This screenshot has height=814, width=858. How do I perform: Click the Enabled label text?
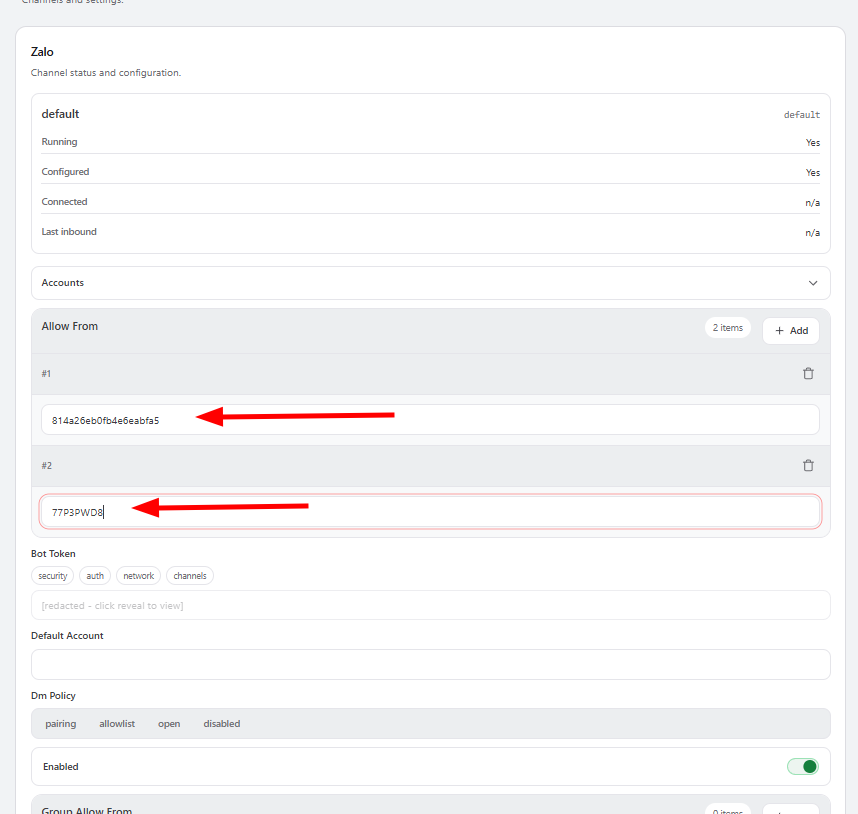coord(61,767)
